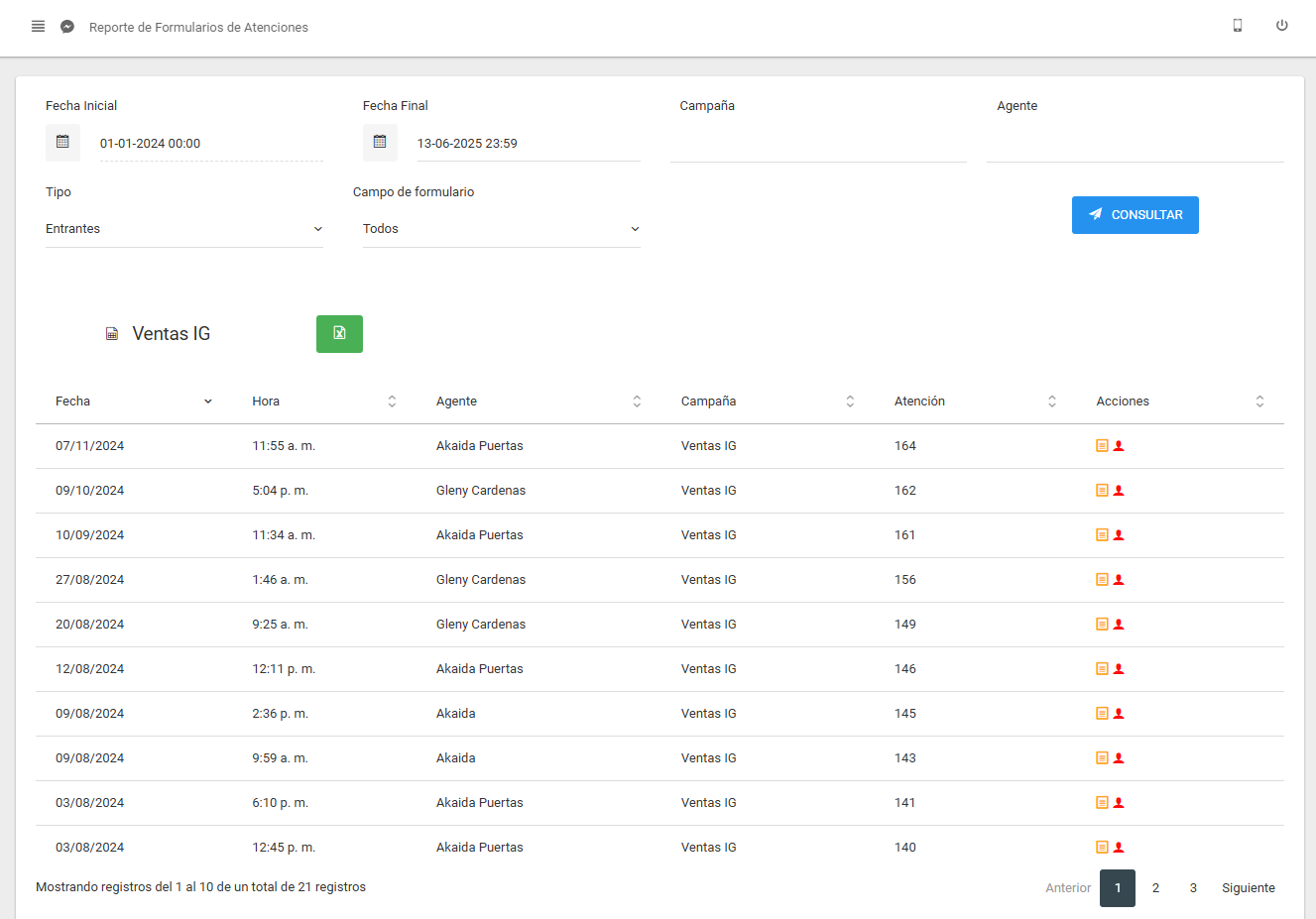Click the mobile device icon in header
This screenshot has width=1316, height=919.
coord(1237,26)
